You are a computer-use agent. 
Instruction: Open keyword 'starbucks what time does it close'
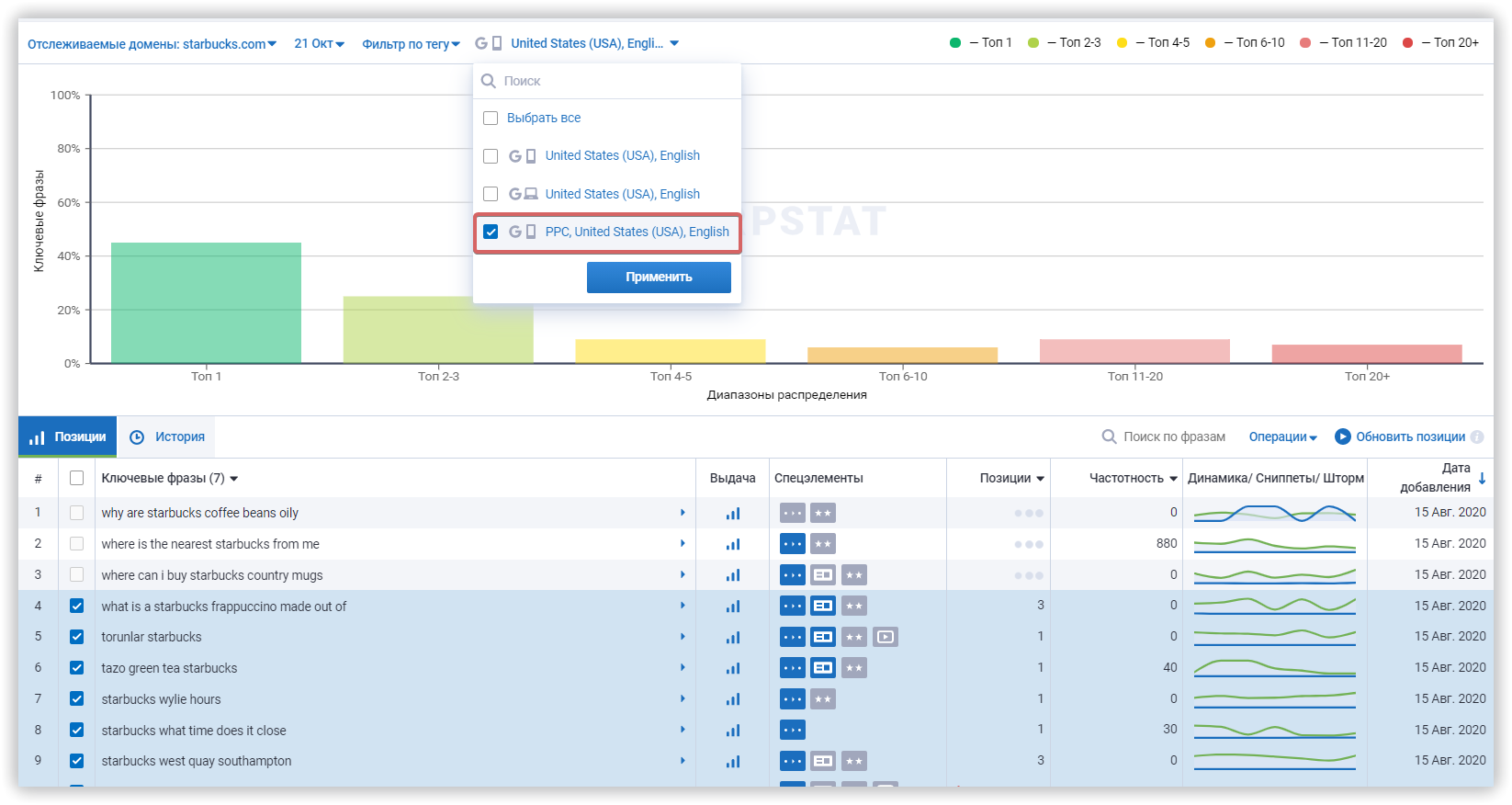point(194,731)
